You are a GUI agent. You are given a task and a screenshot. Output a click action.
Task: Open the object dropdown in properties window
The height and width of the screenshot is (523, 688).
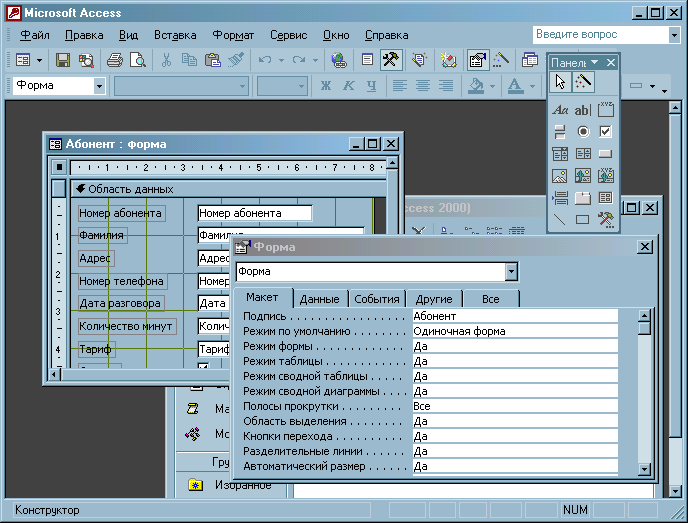point(511,272)
